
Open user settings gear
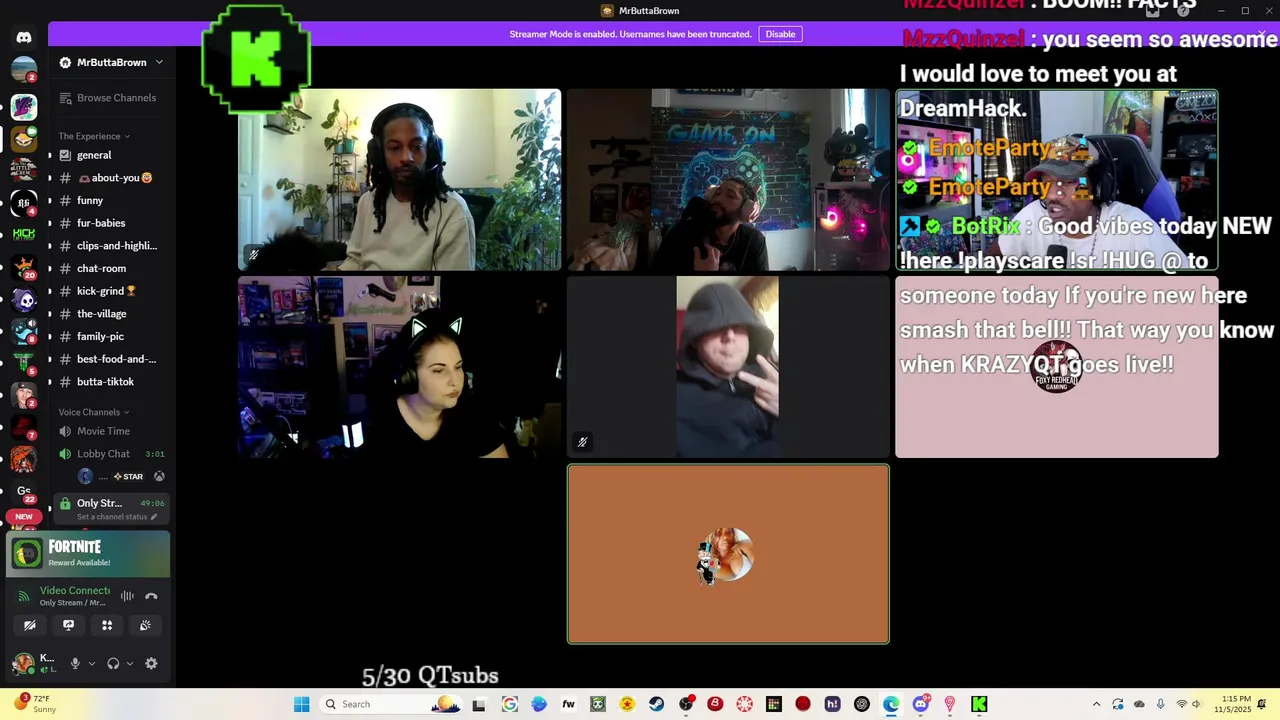click(x=151, y=663)
